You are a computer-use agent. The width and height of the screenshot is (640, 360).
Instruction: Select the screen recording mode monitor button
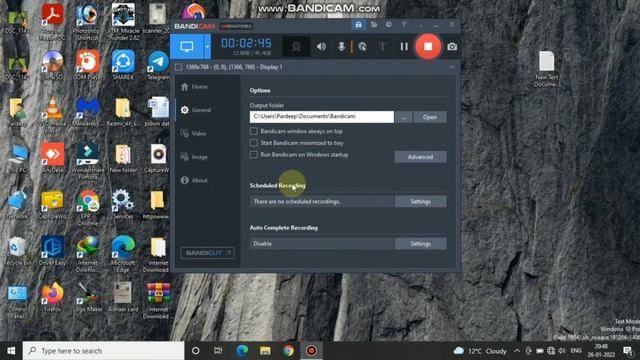187,47
